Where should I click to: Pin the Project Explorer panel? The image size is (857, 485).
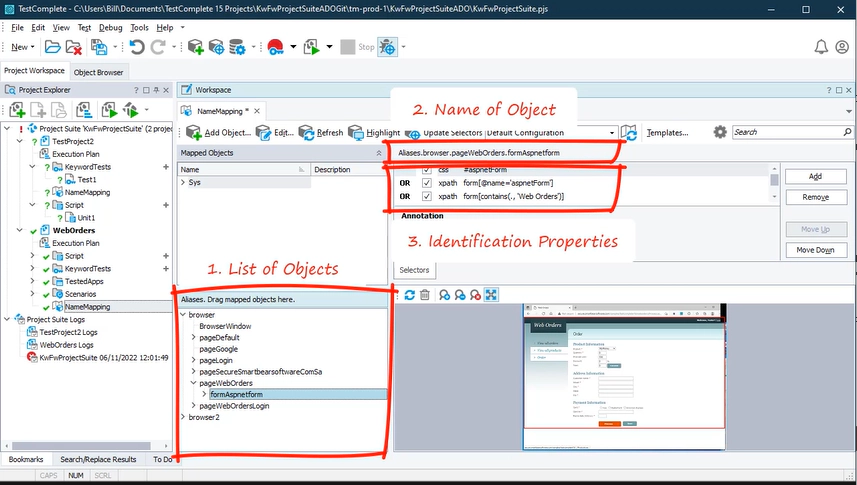[156, 90]
